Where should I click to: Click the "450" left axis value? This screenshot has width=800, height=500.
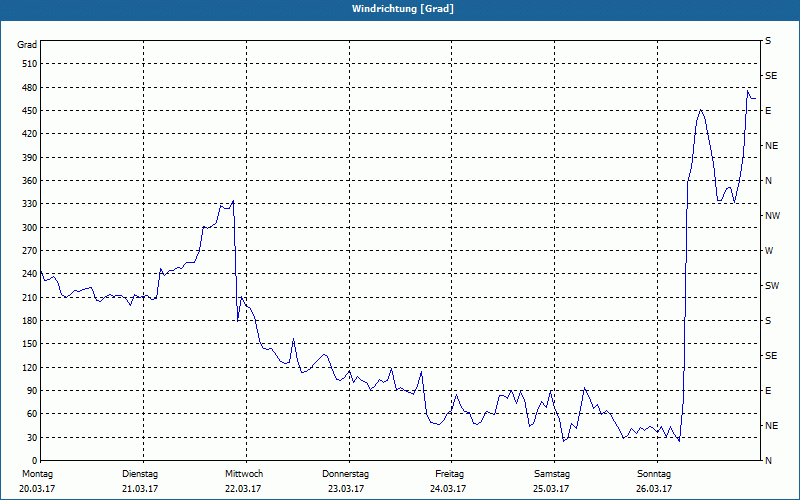[x=29, y=111]
